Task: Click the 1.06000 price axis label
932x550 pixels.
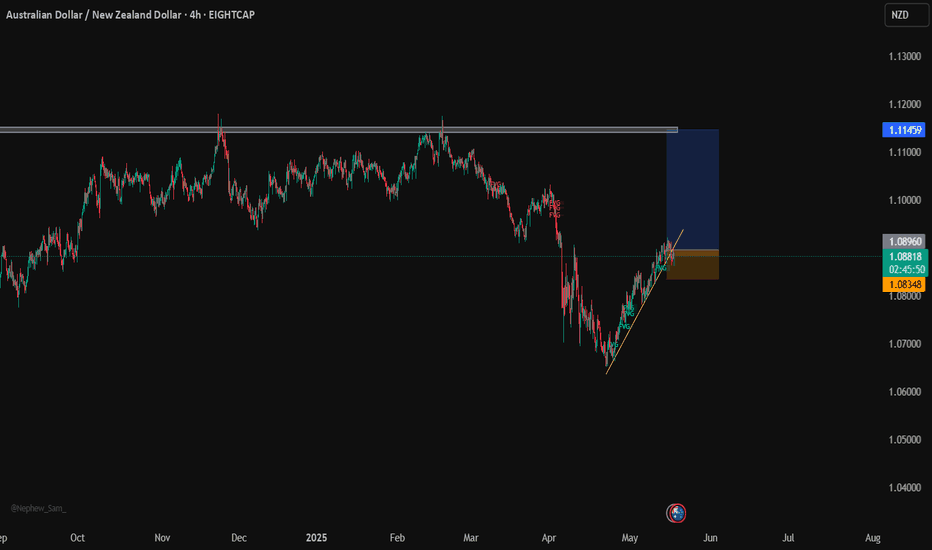Action: (x=905, y=392)
